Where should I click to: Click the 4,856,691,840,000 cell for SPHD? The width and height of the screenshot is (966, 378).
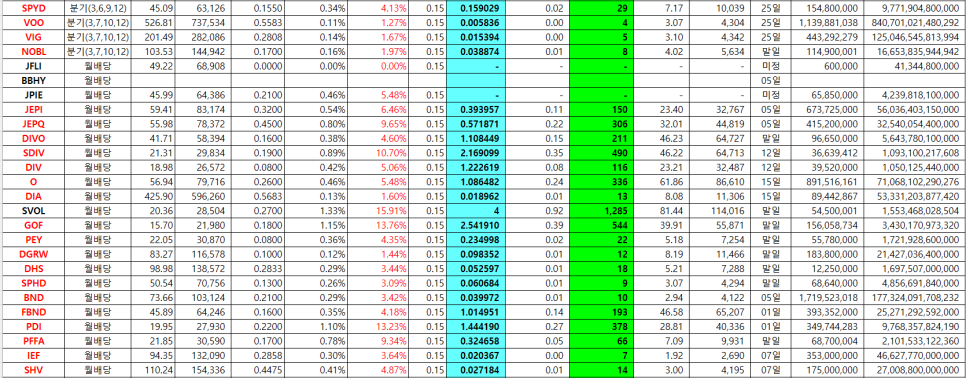914,283
